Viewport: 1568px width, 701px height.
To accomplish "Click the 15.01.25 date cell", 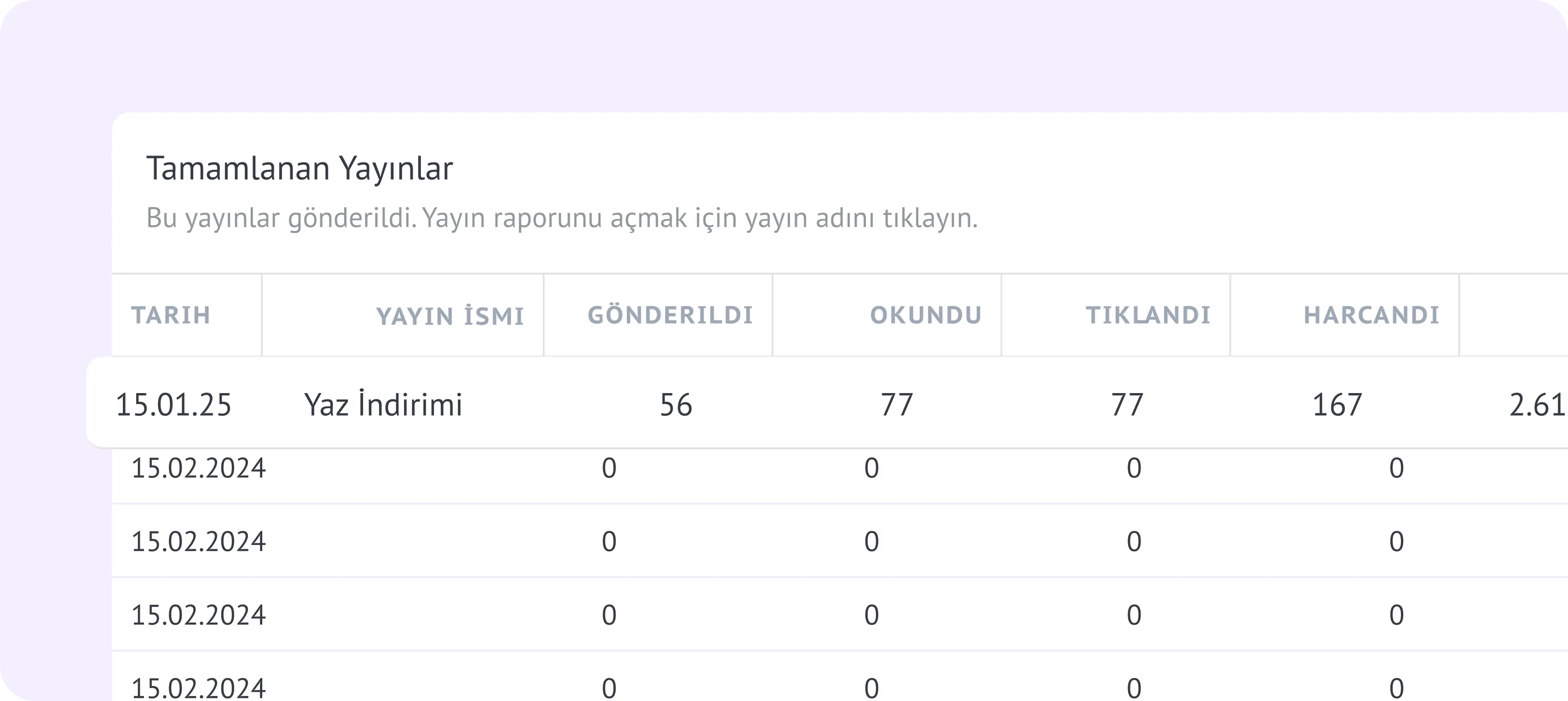I will (x=173, y=405).
